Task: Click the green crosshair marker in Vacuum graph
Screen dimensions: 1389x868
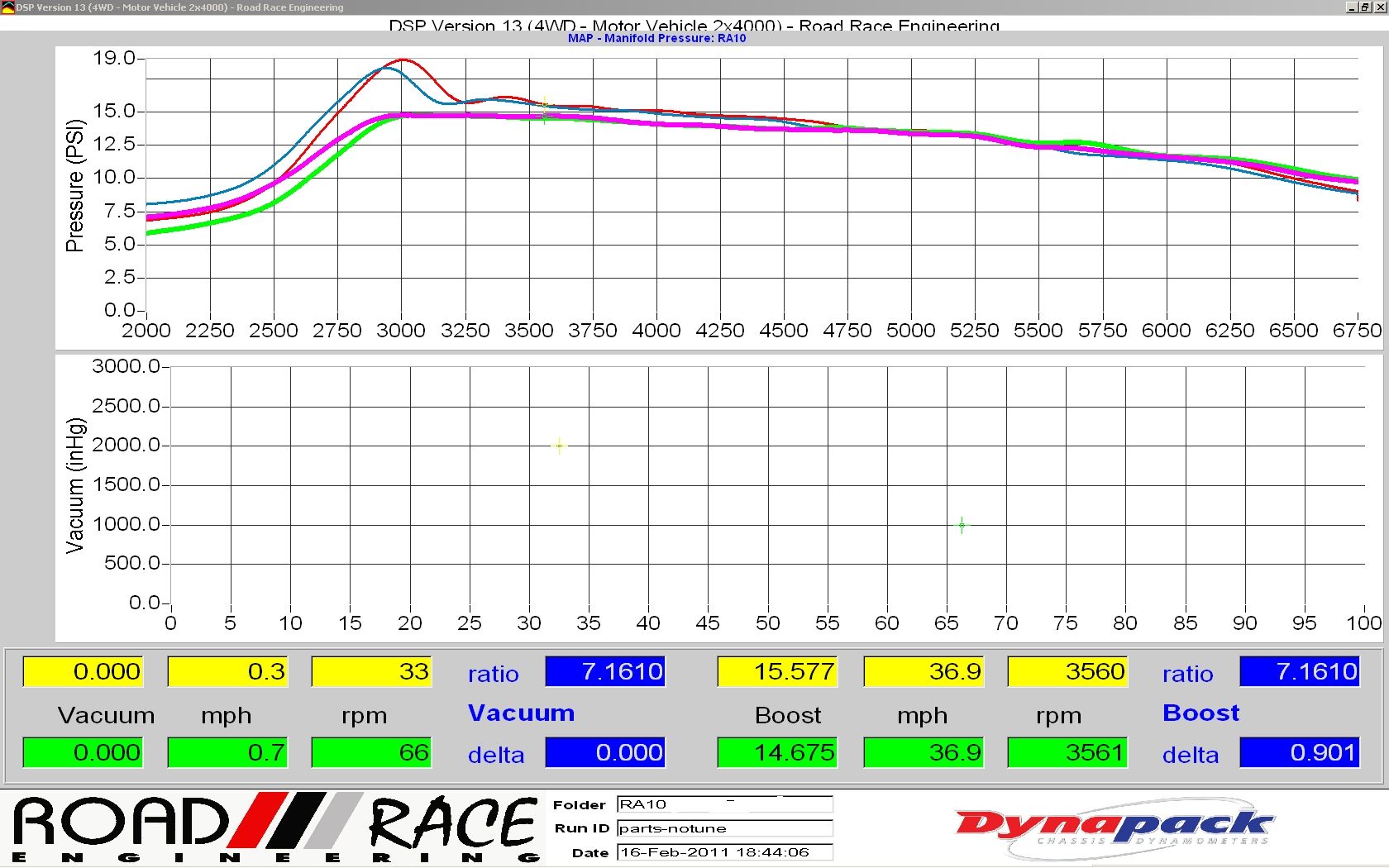Action: [962, 525]
